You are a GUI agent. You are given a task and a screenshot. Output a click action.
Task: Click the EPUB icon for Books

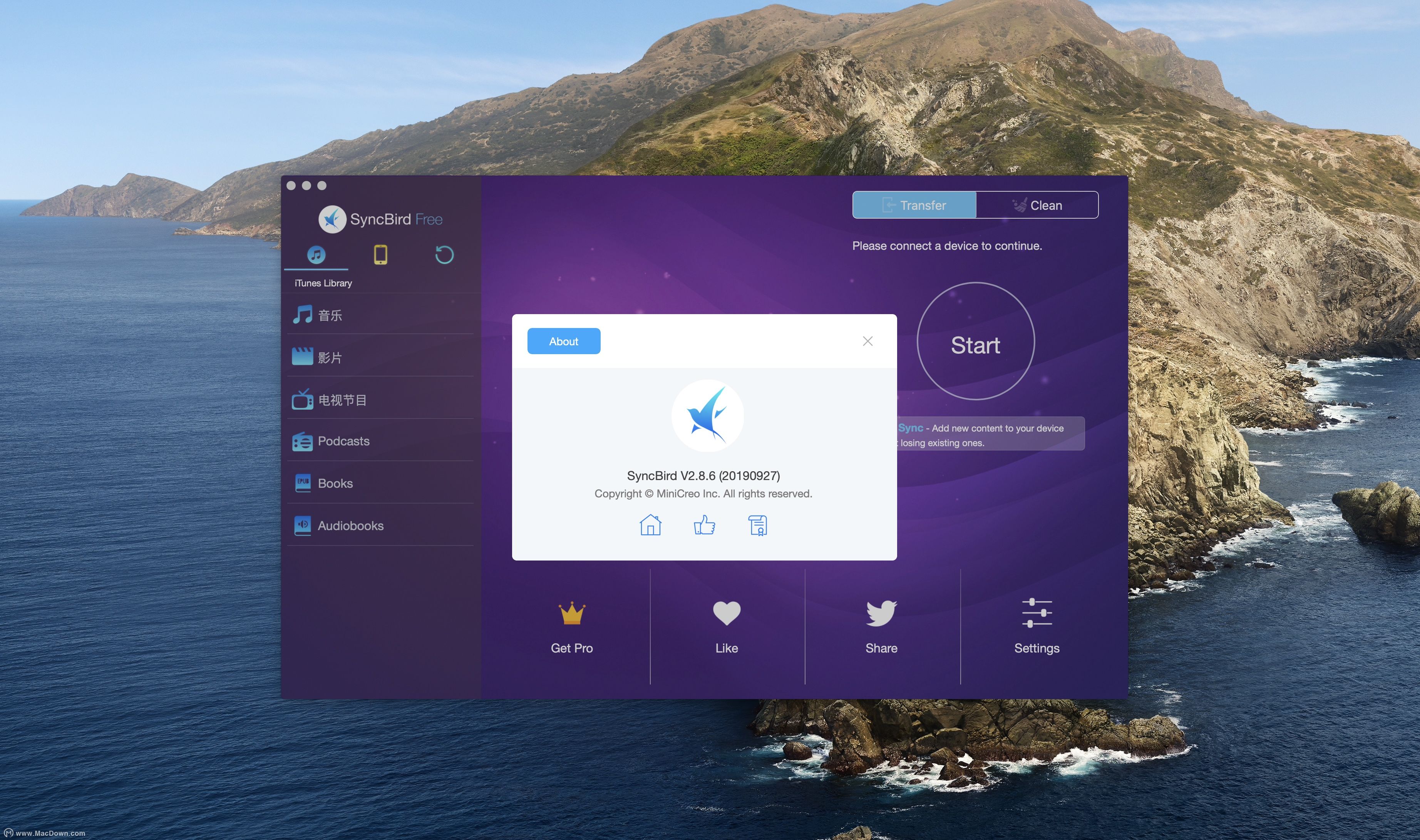pos(303,483)
